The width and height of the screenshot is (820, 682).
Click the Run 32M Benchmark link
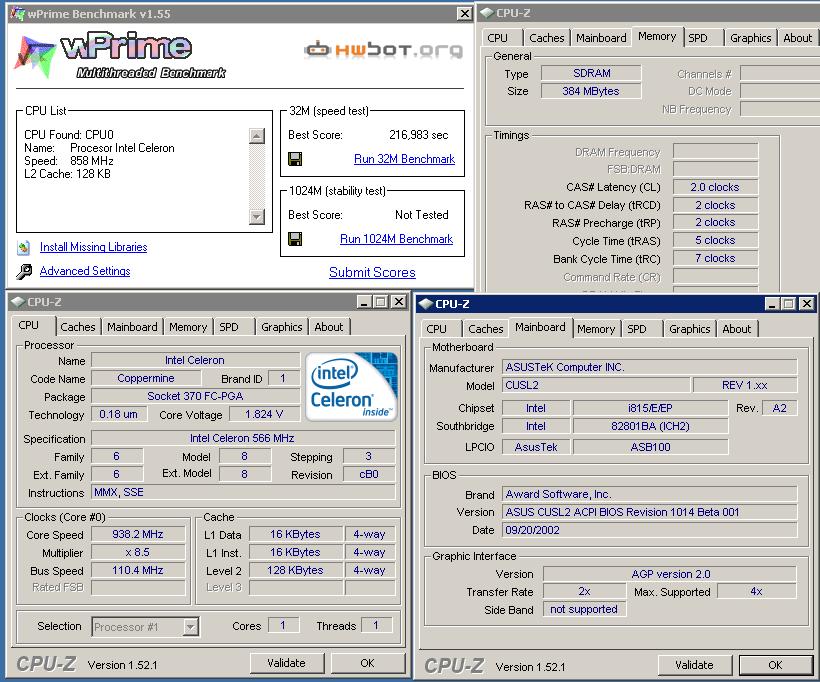[404, 159]
